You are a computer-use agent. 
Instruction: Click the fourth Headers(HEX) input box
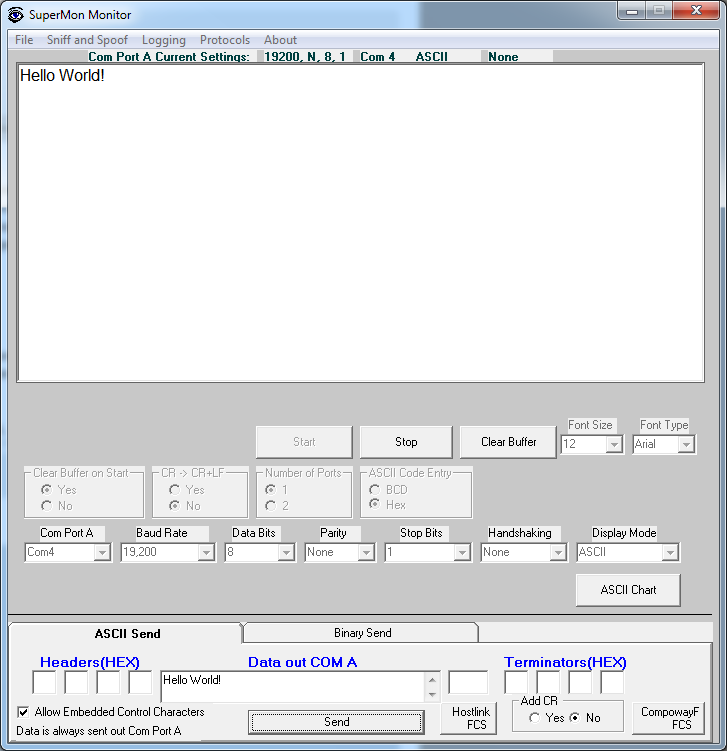(x=140, y=683)
